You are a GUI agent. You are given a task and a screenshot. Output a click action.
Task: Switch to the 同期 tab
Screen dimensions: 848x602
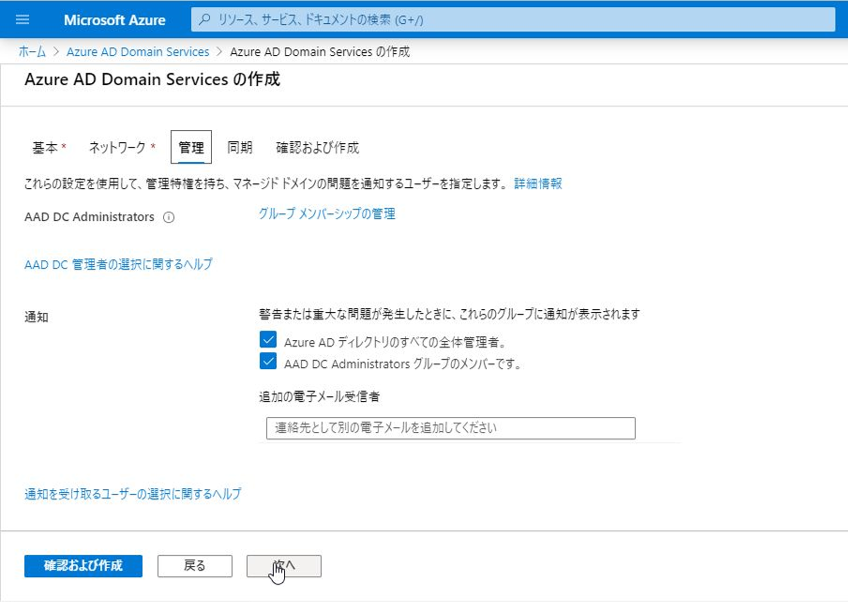(240, 147)
